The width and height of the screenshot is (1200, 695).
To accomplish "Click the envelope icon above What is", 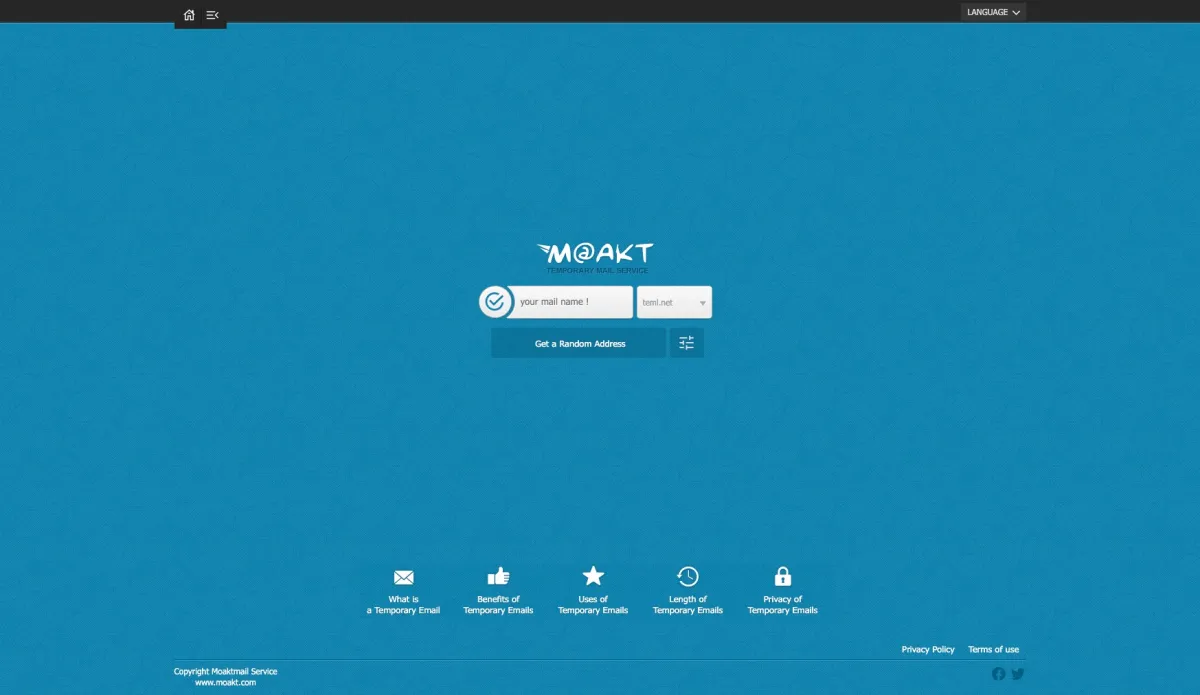I will 403,576.
